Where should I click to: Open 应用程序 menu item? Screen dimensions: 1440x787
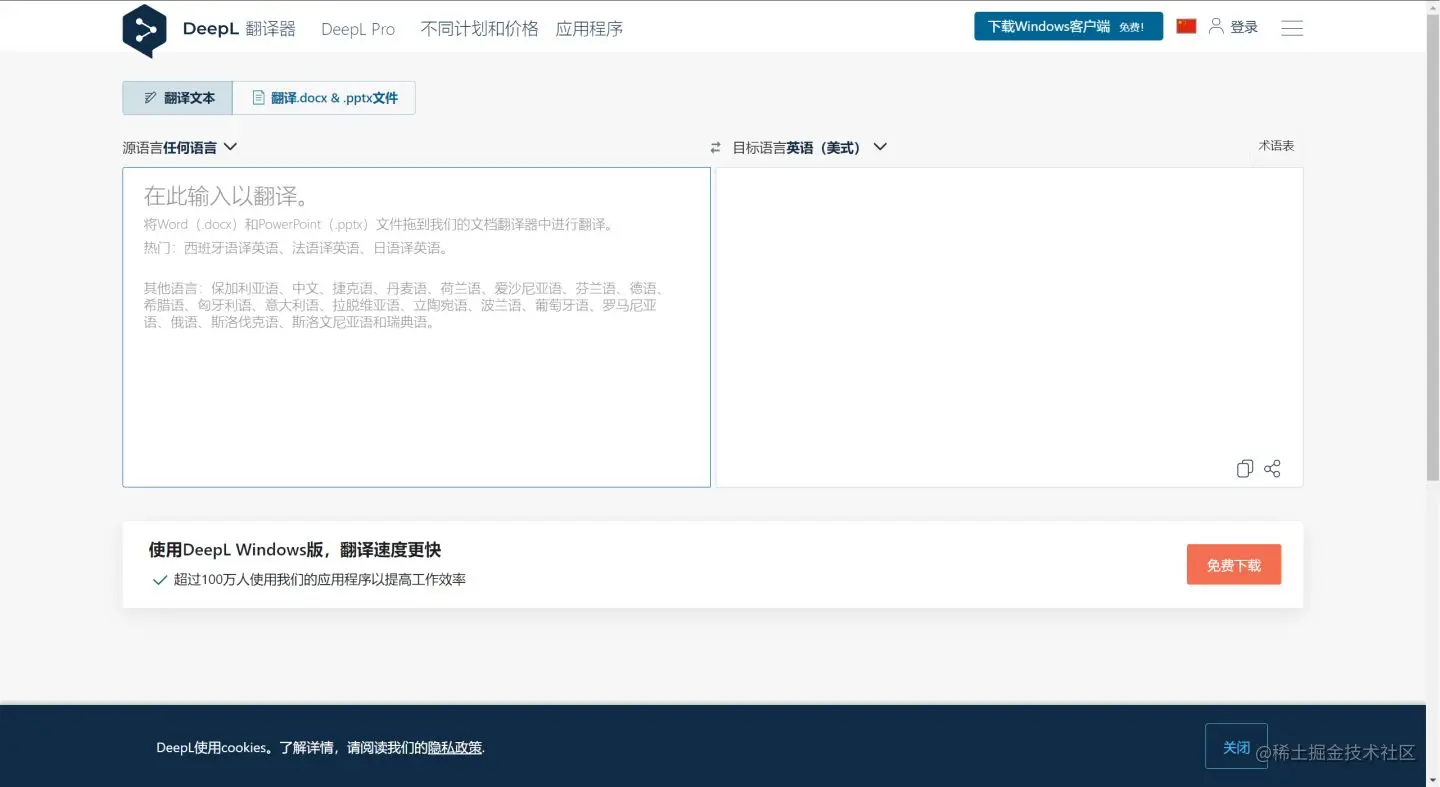[x=589, y=29]
